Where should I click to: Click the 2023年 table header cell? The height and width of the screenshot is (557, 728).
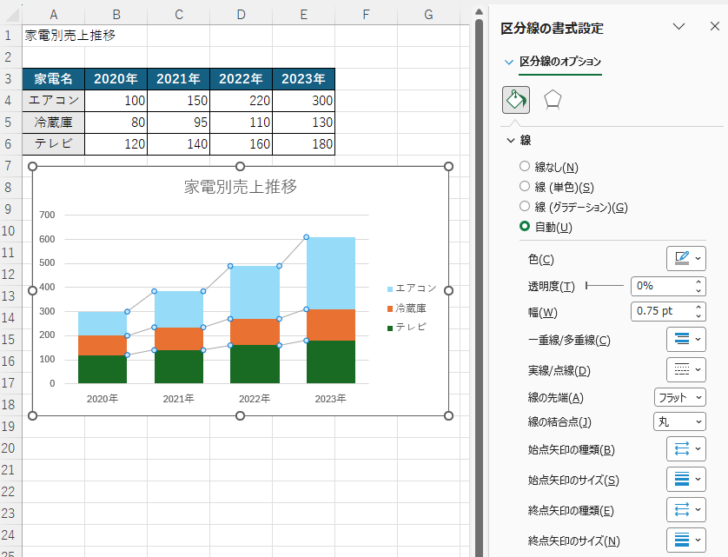304,79
